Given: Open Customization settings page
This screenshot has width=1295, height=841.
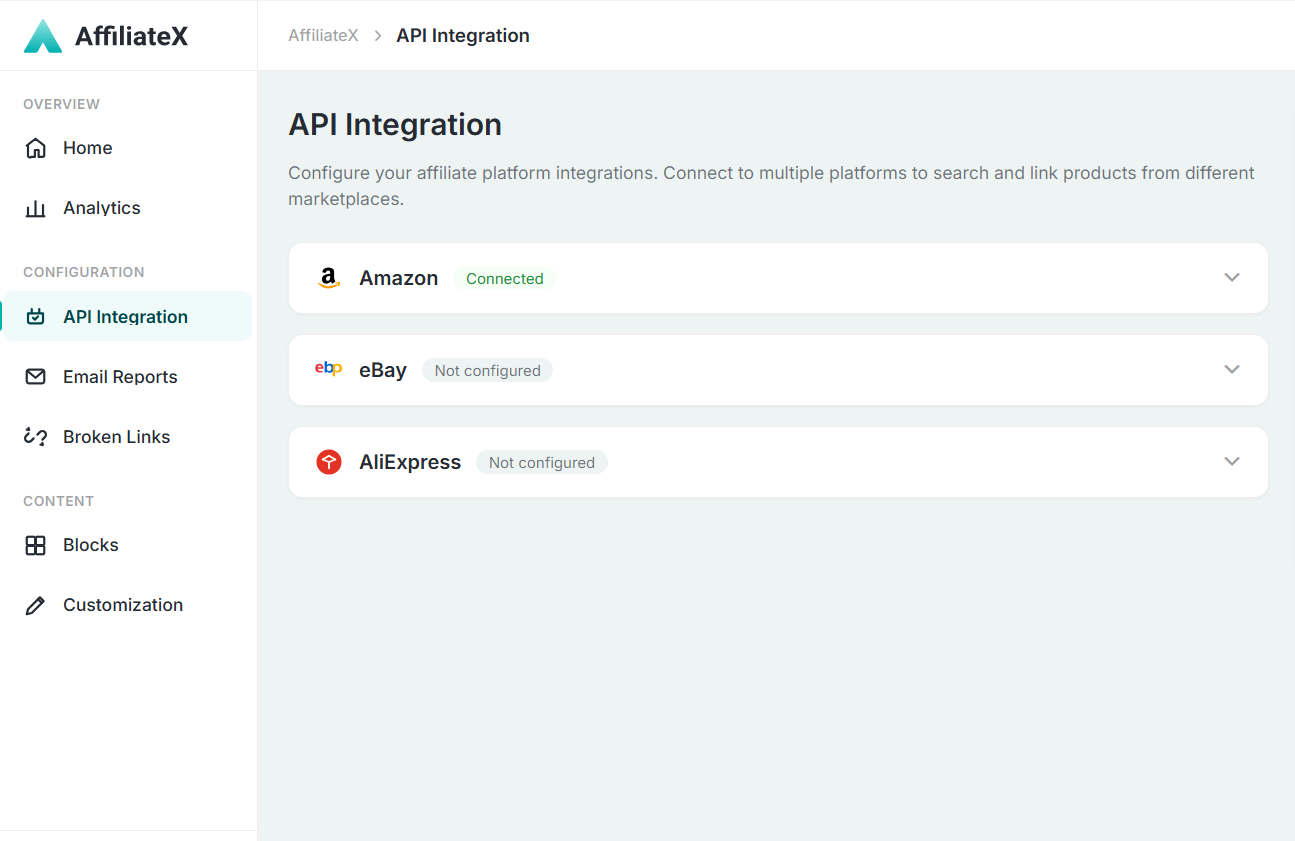Looking at the screenshot, I should click(128, 605).
